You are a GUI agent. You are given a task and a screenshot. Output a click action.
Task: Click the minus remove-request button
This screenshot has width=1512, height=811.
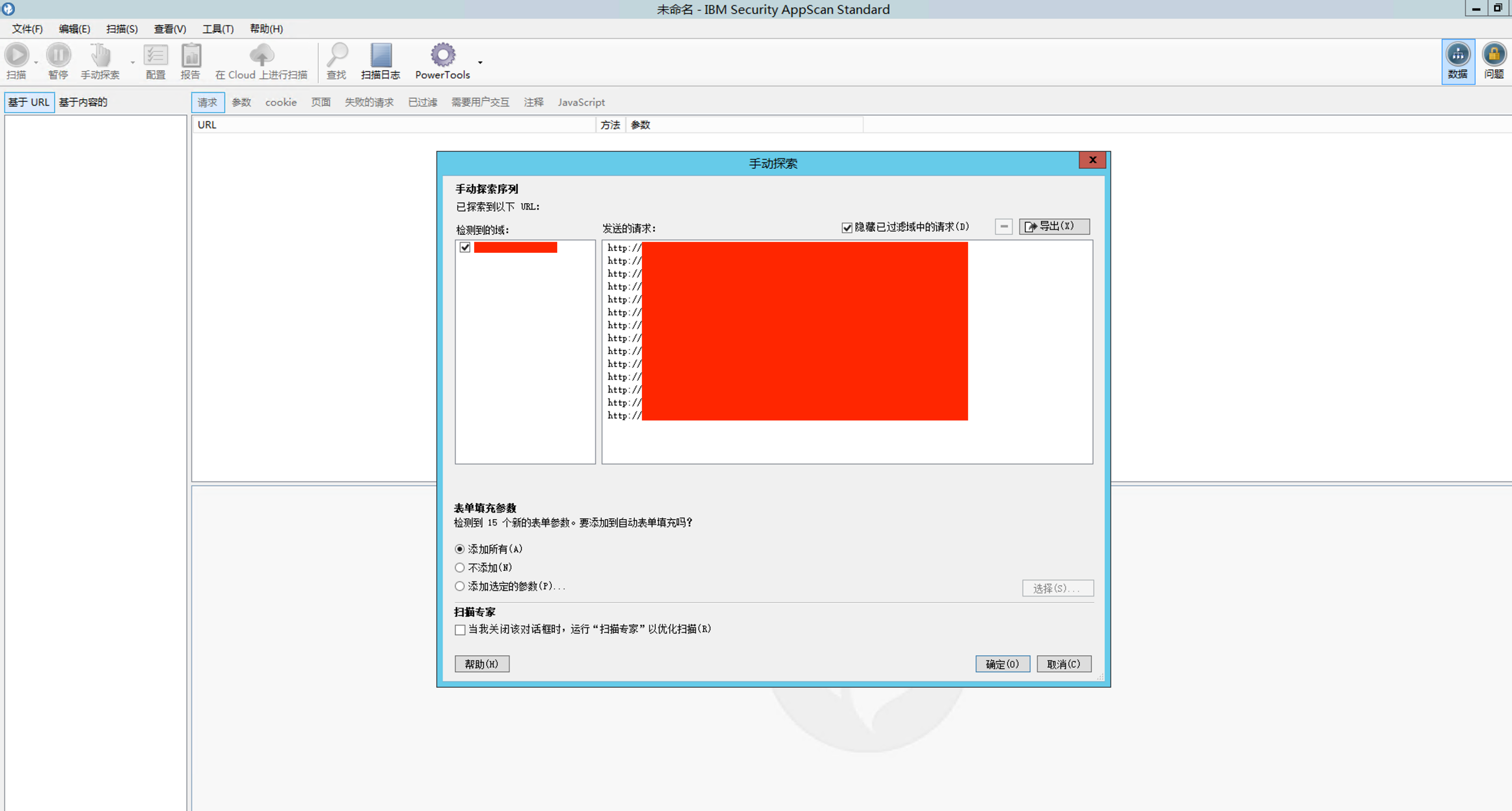pyautogui.click(x=1004, y=226)
